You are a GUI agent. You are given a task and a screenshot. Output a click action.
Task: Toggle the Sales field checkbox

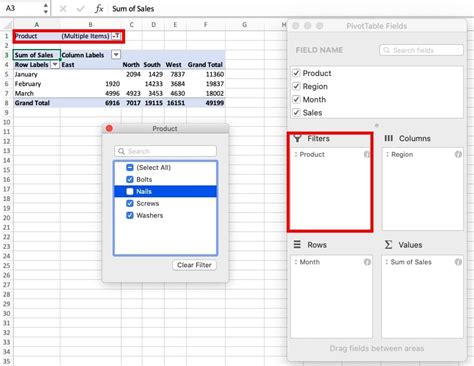(296, 113)
